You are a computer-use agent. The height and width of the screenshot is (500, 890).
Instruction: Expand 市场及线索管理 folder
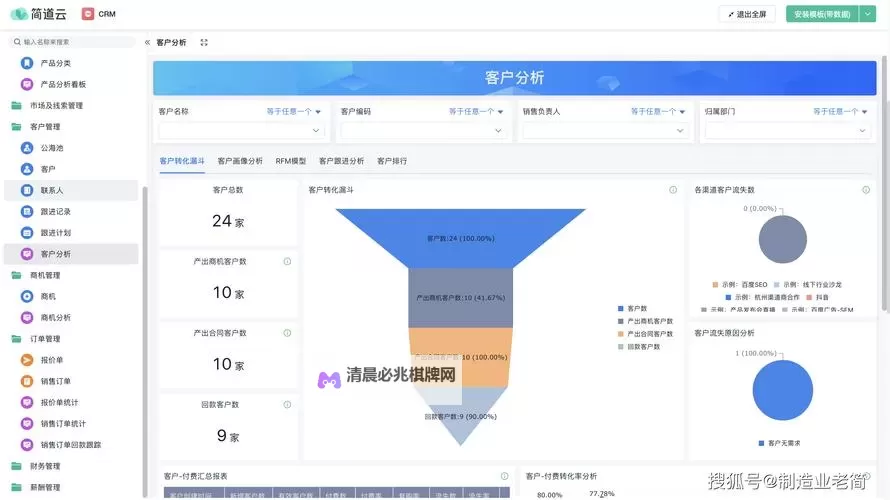[49, 106]
